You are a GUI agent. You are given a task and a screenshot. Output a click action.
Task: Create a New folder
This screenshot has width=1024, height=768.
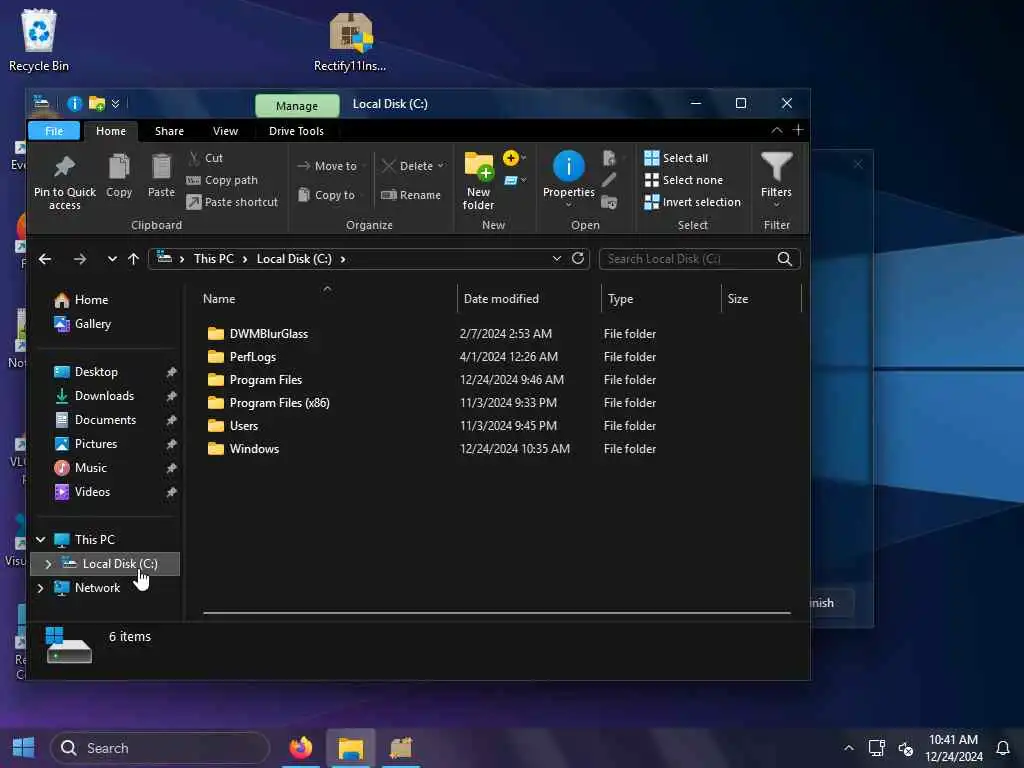tap(479, 181)
